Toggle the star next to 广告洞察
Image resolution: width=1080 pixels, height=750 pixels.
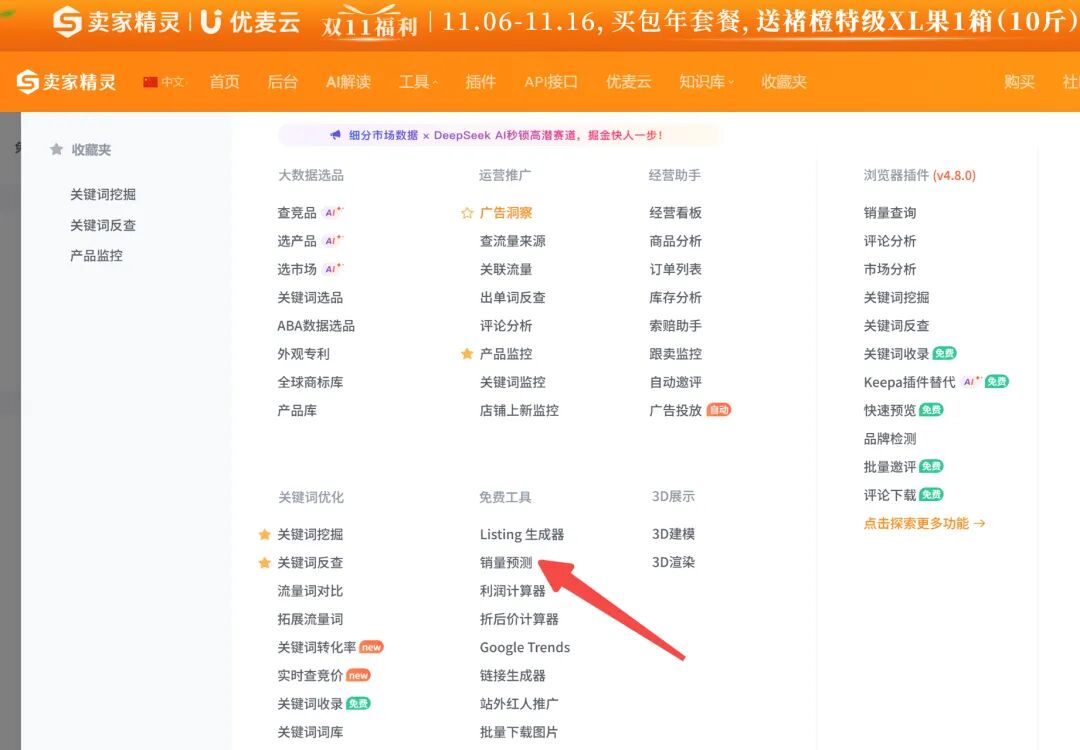point(467,213)
